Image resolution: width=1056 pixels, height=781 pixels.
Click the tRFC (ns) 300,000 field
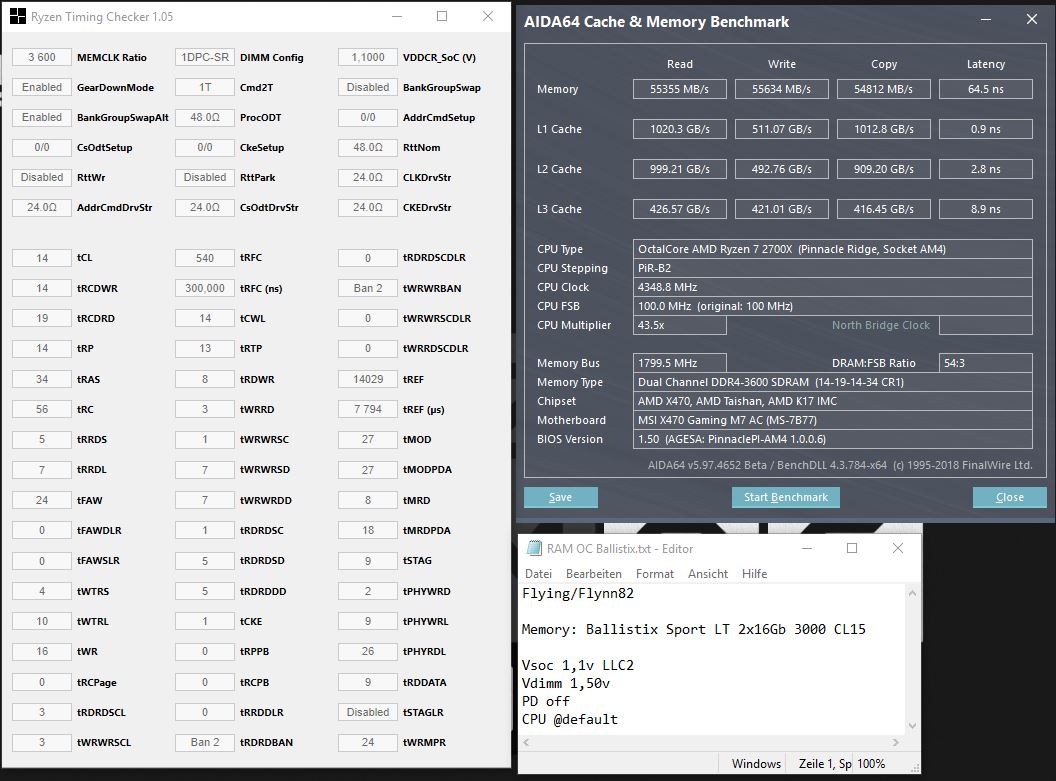tap(205, 288)
